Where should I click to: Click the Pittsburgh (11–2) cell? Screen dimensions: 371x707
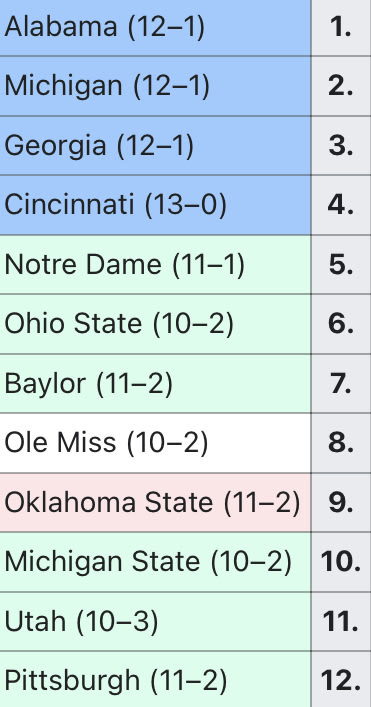tap(155, 679)
